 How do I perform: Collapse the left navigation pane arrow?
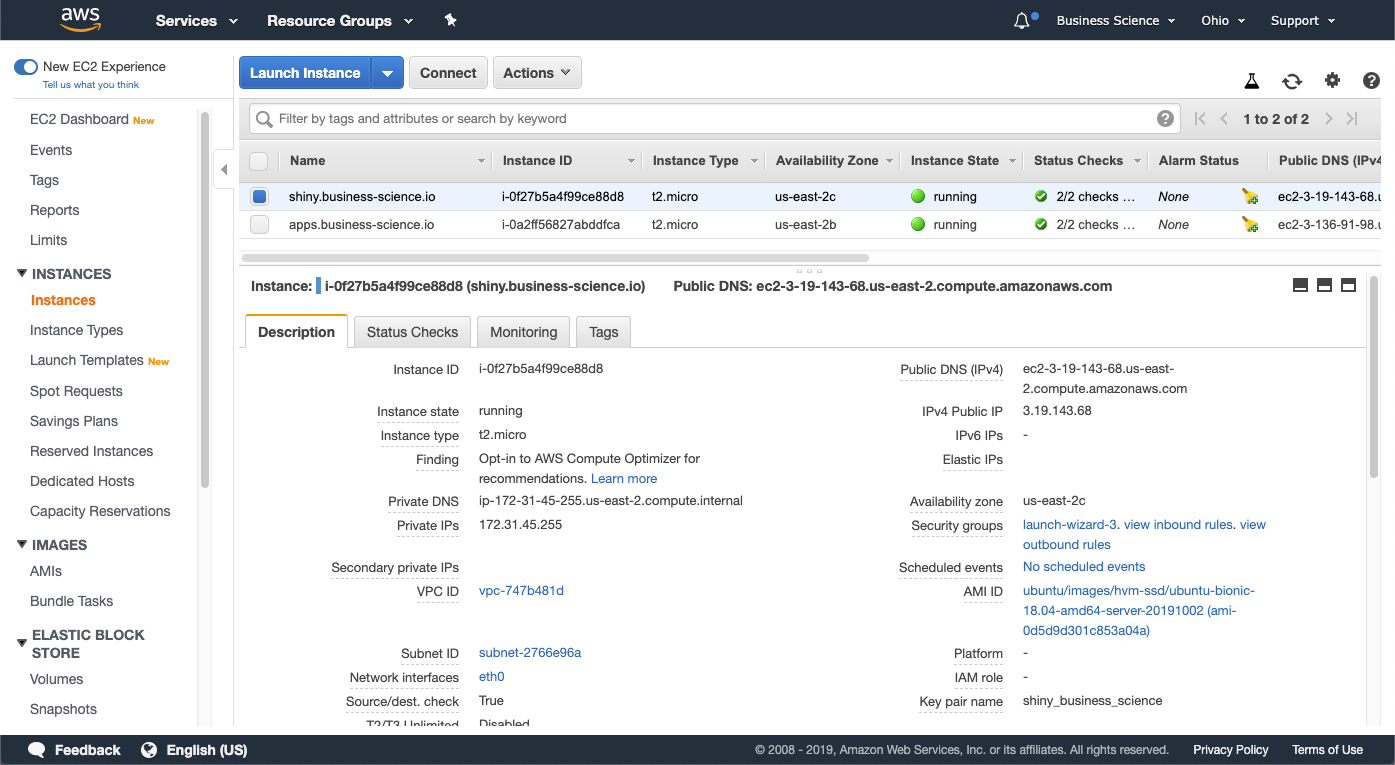pos(224,169)
